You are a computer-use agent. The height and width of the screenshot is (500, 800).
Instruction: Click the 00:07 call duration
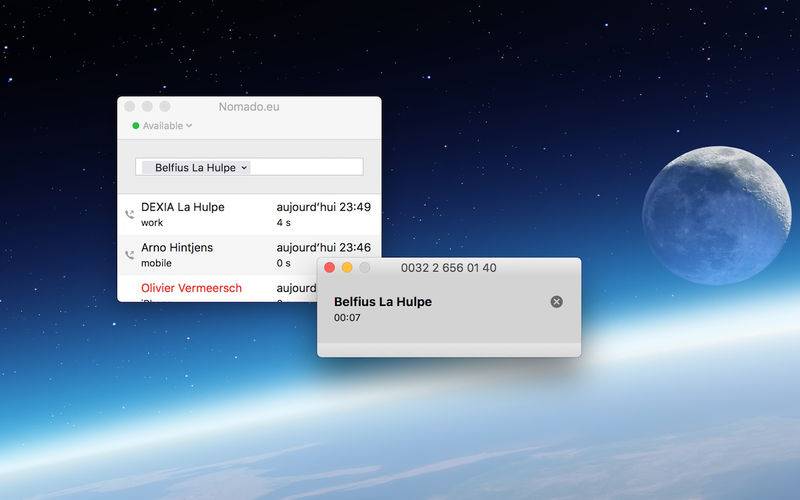click(x=347, y=318)
